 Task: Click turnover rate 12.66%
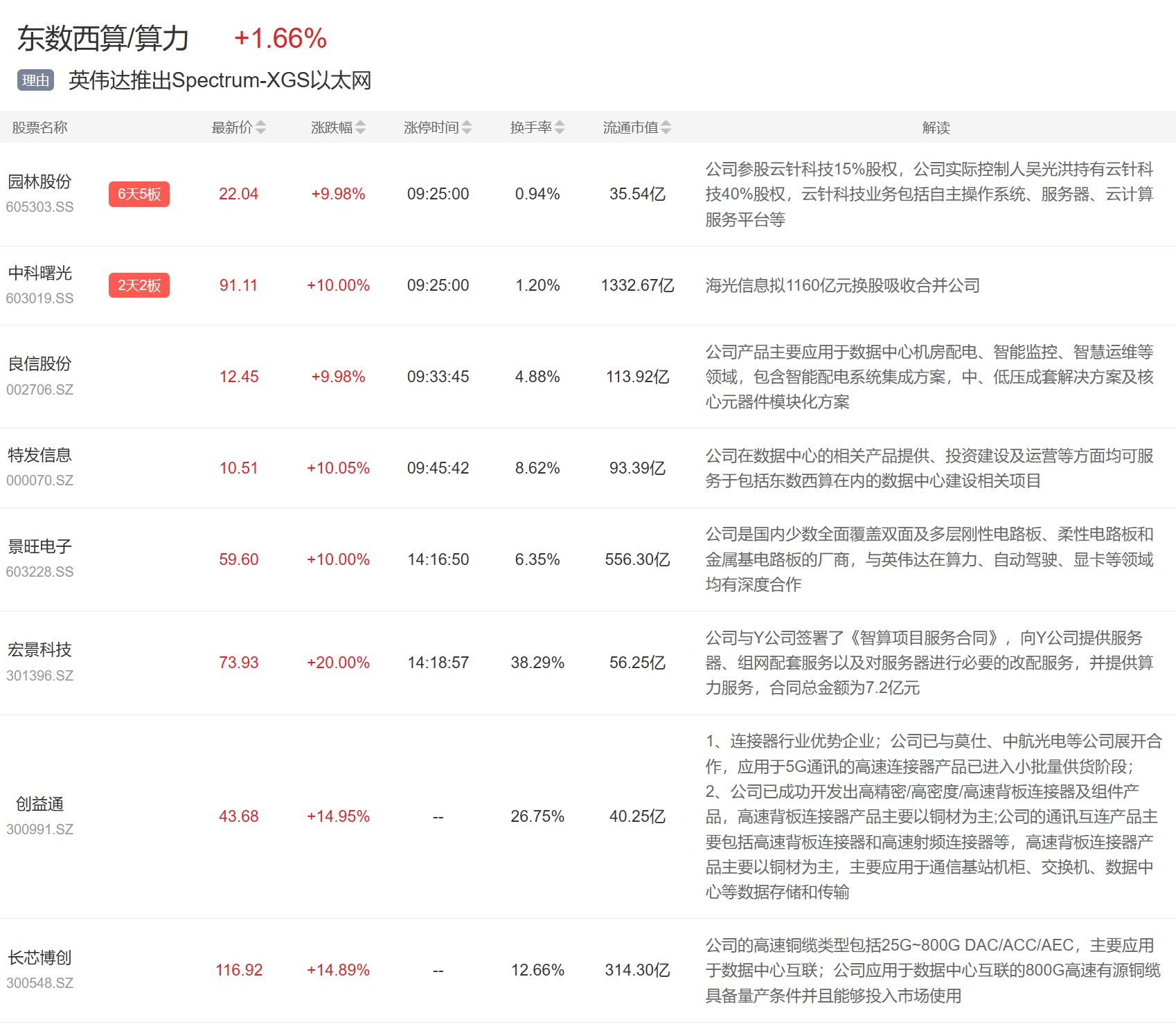click(x=537, y=970)
